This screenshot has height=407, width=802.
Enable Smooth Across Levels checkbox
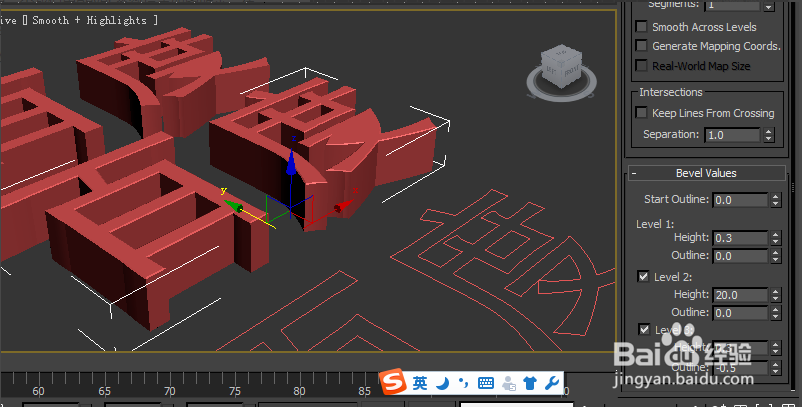[641, 27]
